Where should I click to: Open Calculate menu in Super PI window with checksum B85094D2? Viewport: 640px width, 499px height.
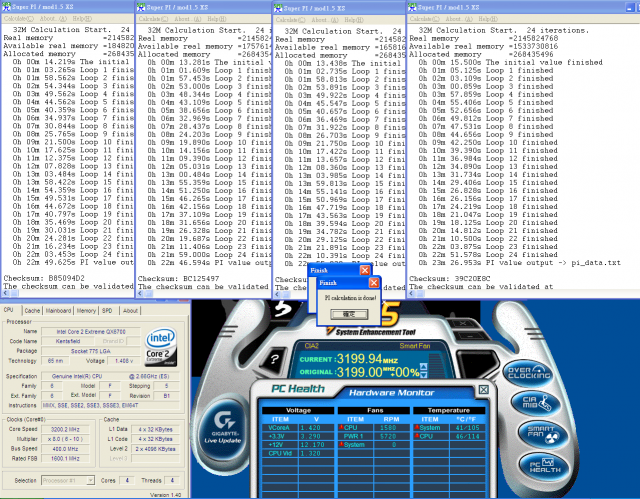point(18,18)
